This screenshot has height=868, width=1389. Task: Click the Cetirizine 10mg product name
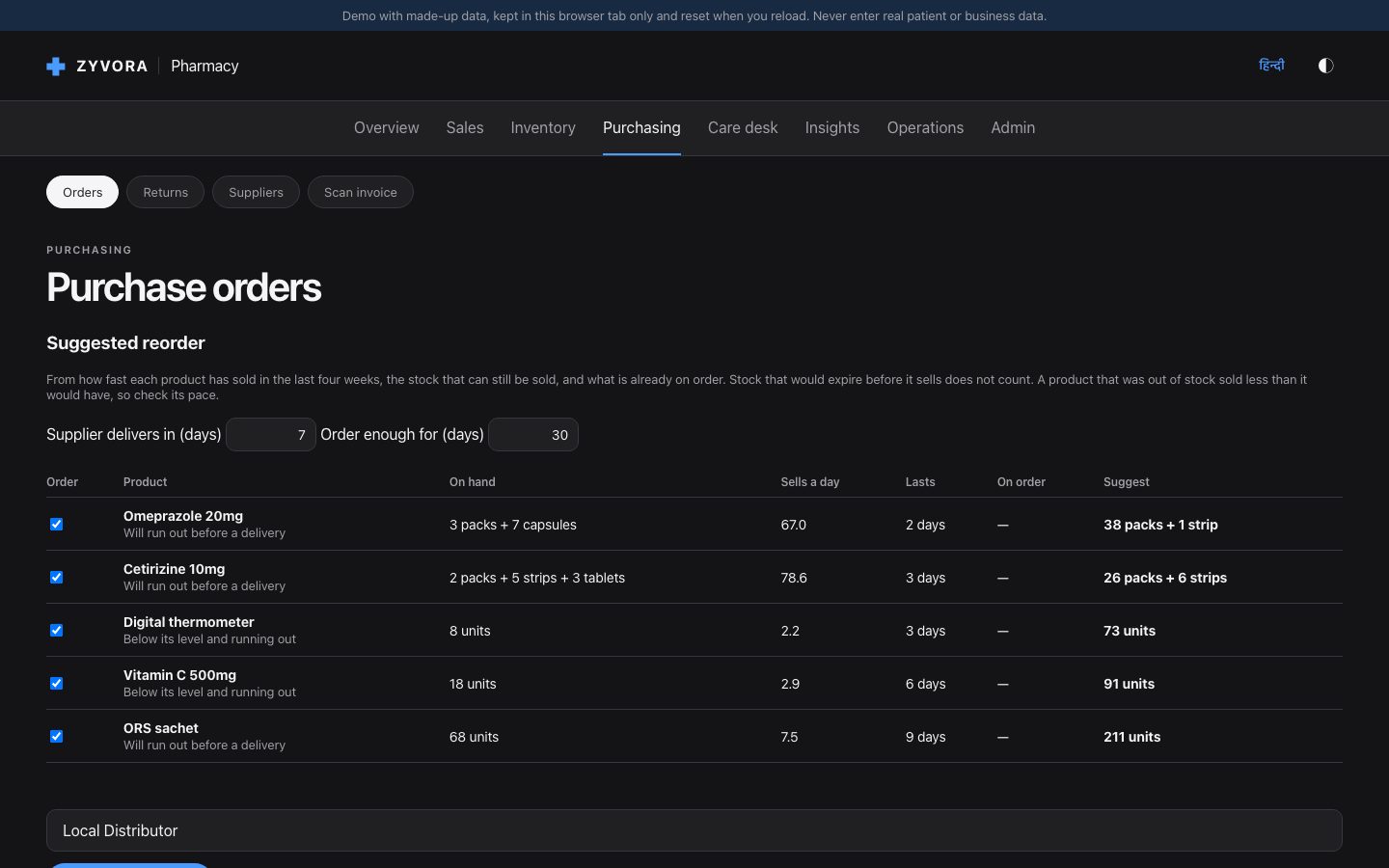174,569
